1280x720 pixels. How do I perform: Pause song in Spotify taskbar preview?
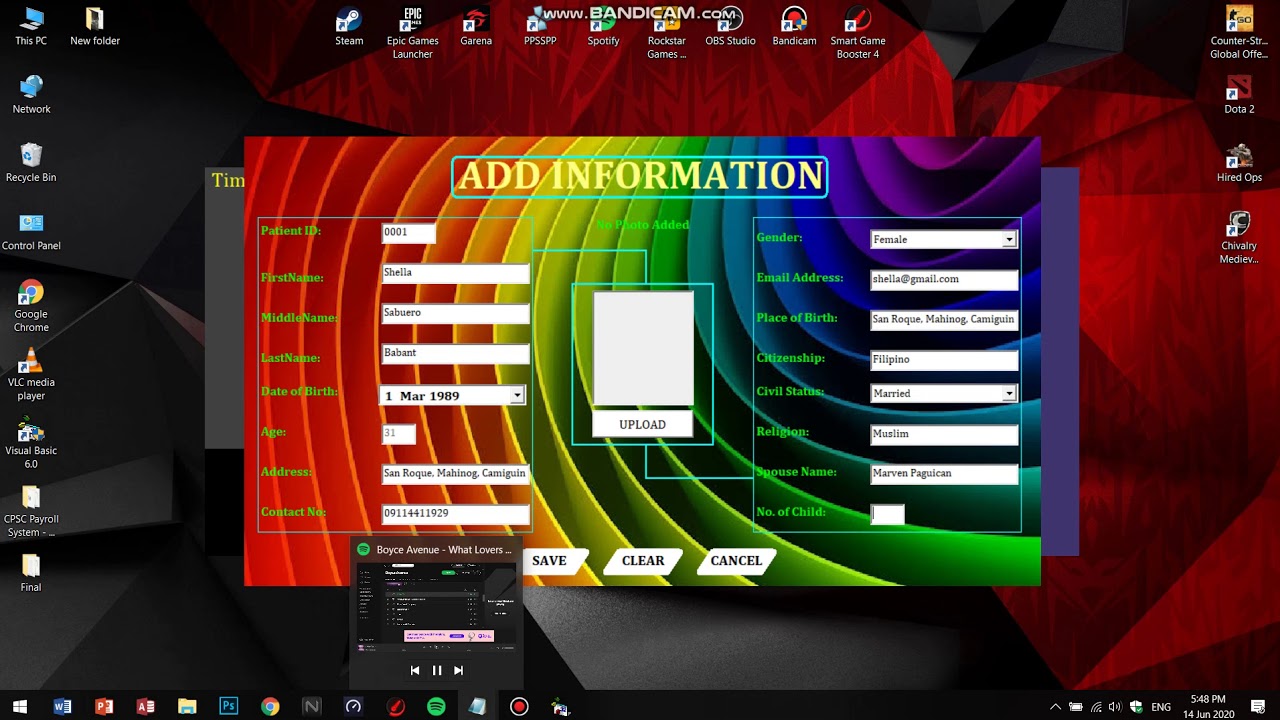[x=436, y=670]
